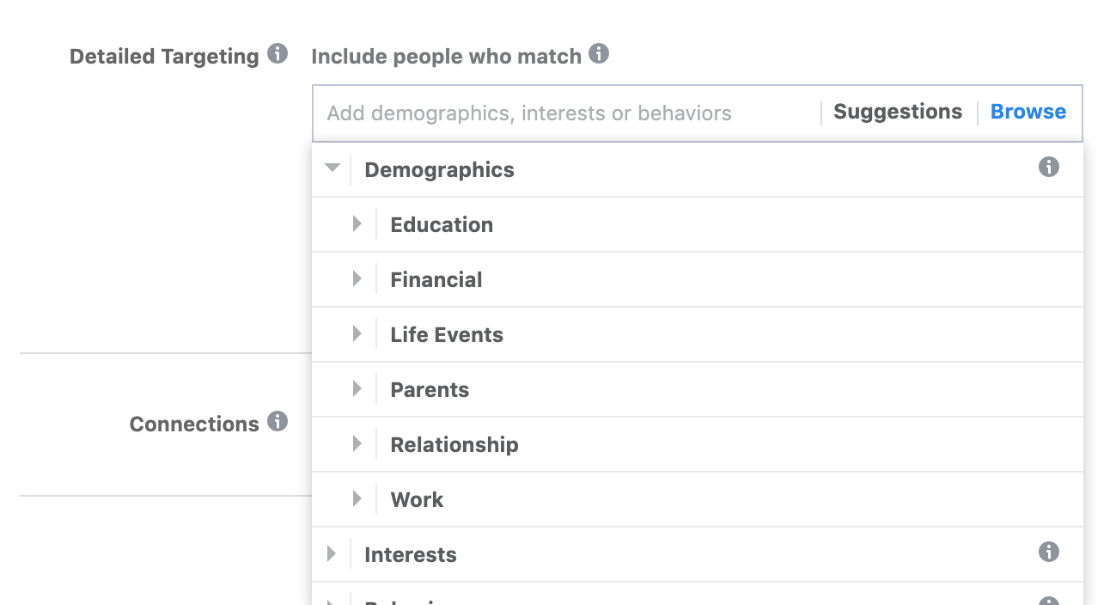Click info icon beside Include people who match
Viewport: 1100px width, 605px height.
pos(599,54)
